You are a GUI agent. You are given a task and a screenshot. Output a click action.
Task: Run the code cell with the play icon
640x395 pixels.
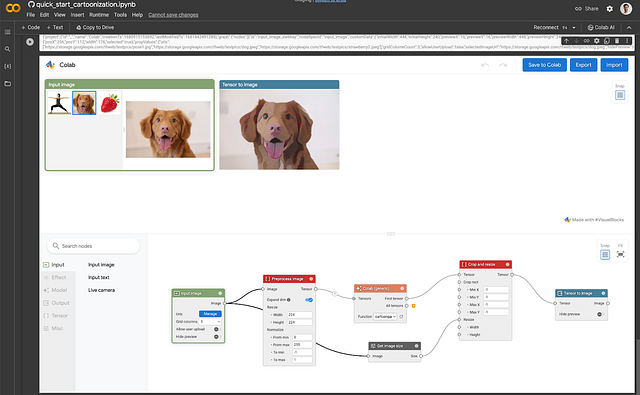[x=30, y=42]
